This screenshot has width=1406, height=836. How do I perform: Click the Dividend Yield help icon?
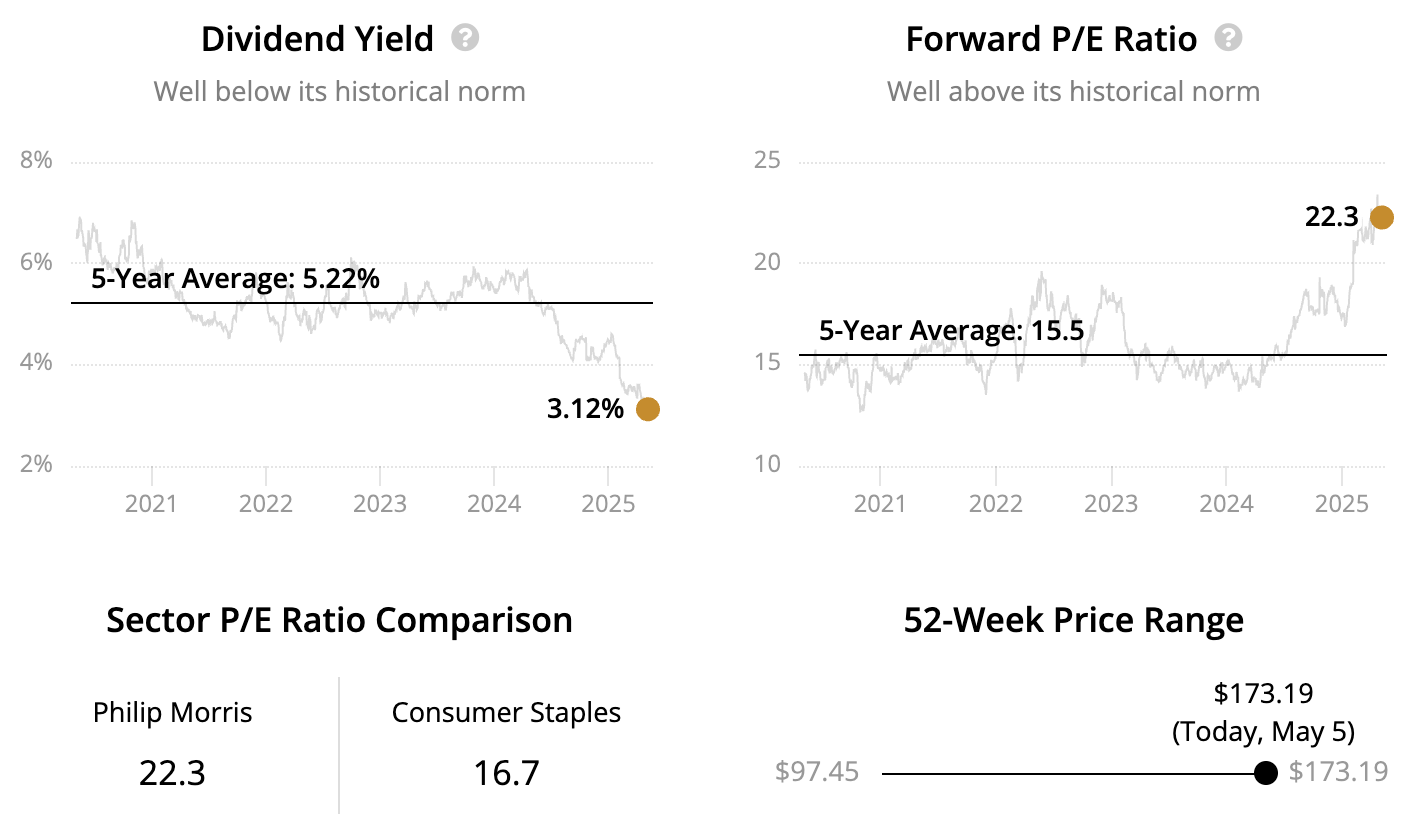click(465, 39)
